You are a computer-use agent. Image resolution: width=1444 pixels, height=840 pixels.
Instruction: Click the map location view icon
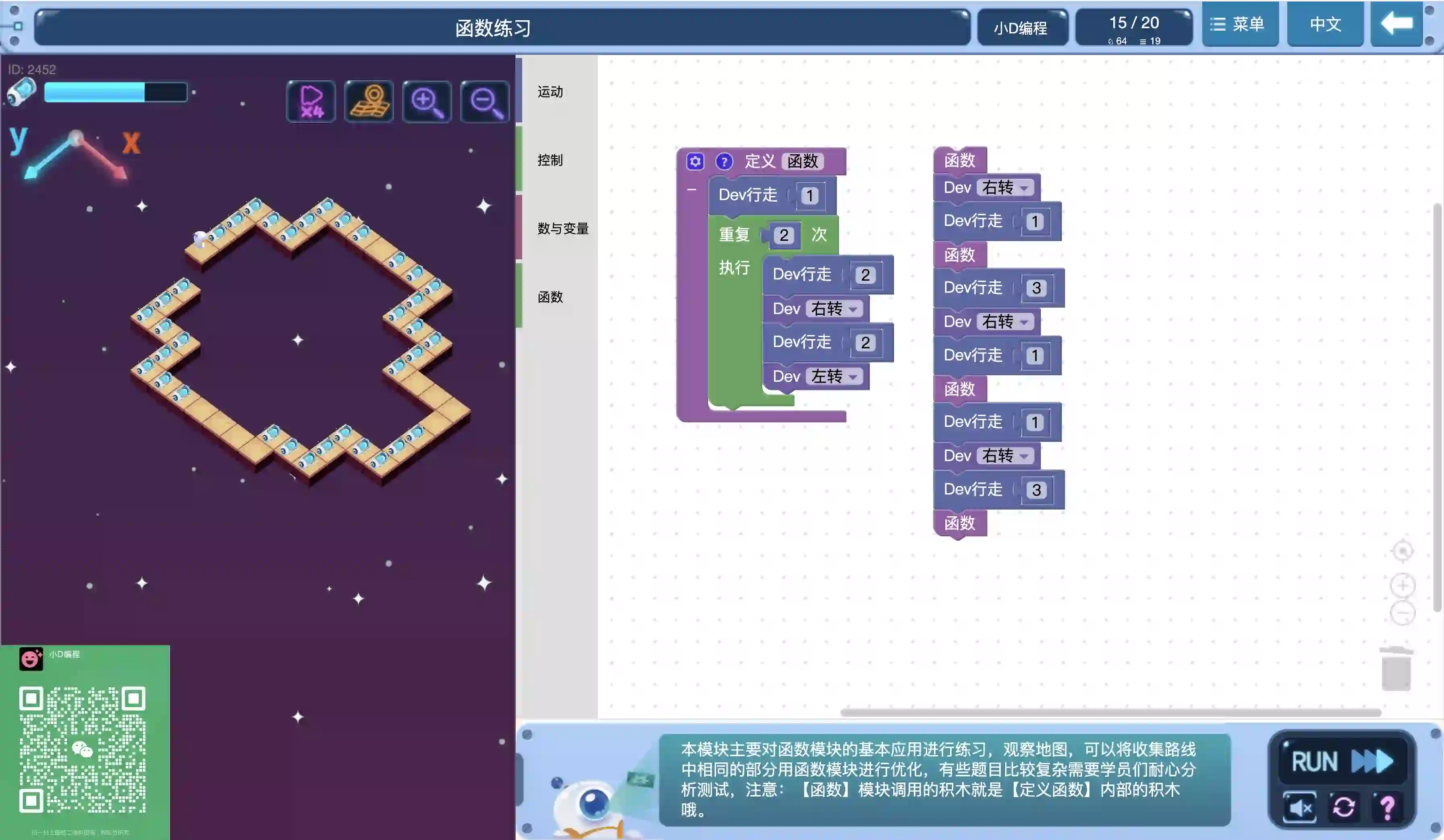[369, 102]
